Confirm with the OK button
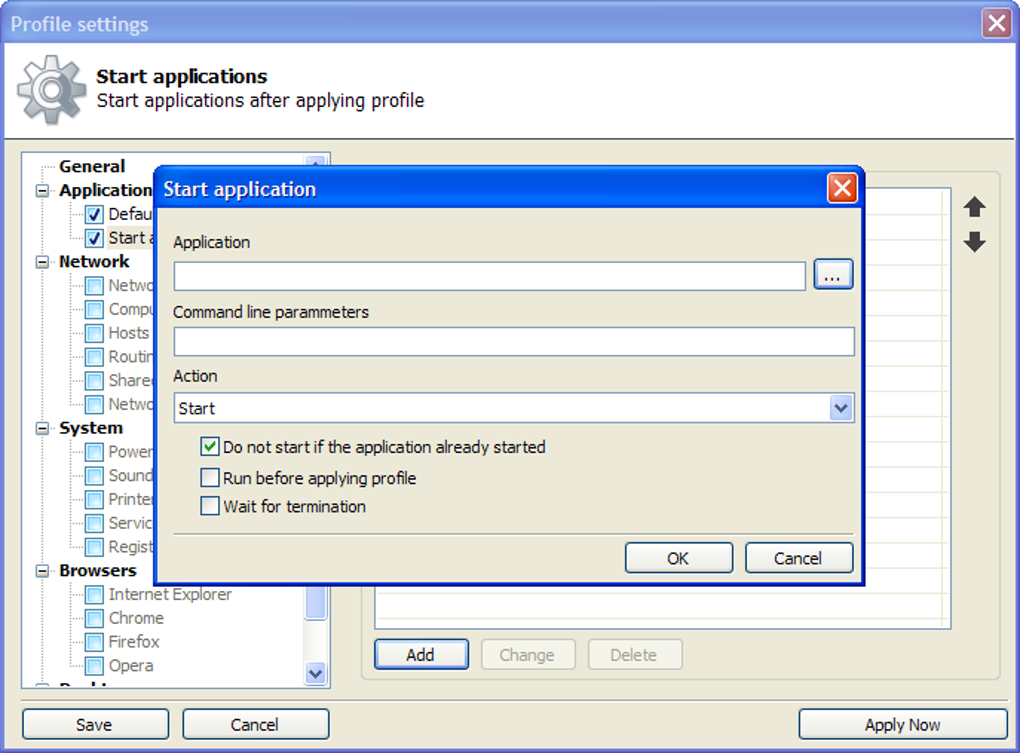The width and height of the screenshot is (1020, 753). 678,558
